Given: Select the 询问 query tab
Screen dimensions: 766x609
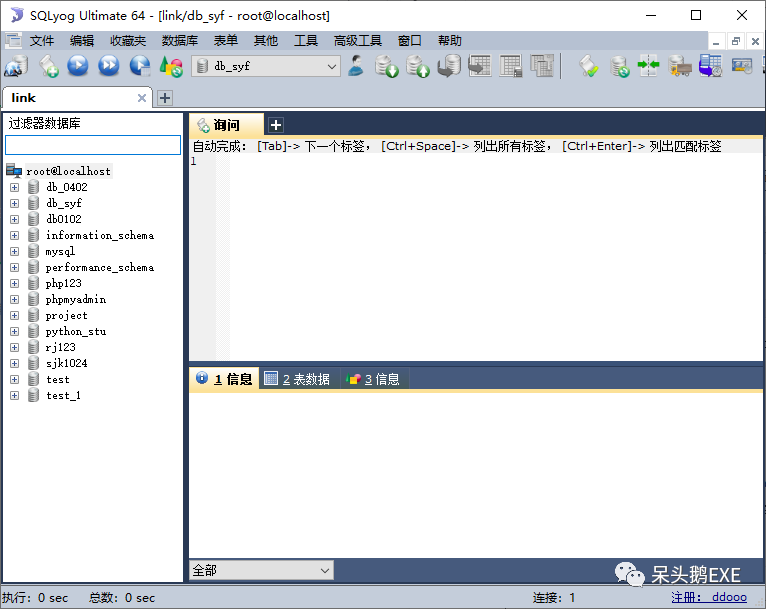Looking at the screenshot, I should [226, 125].
